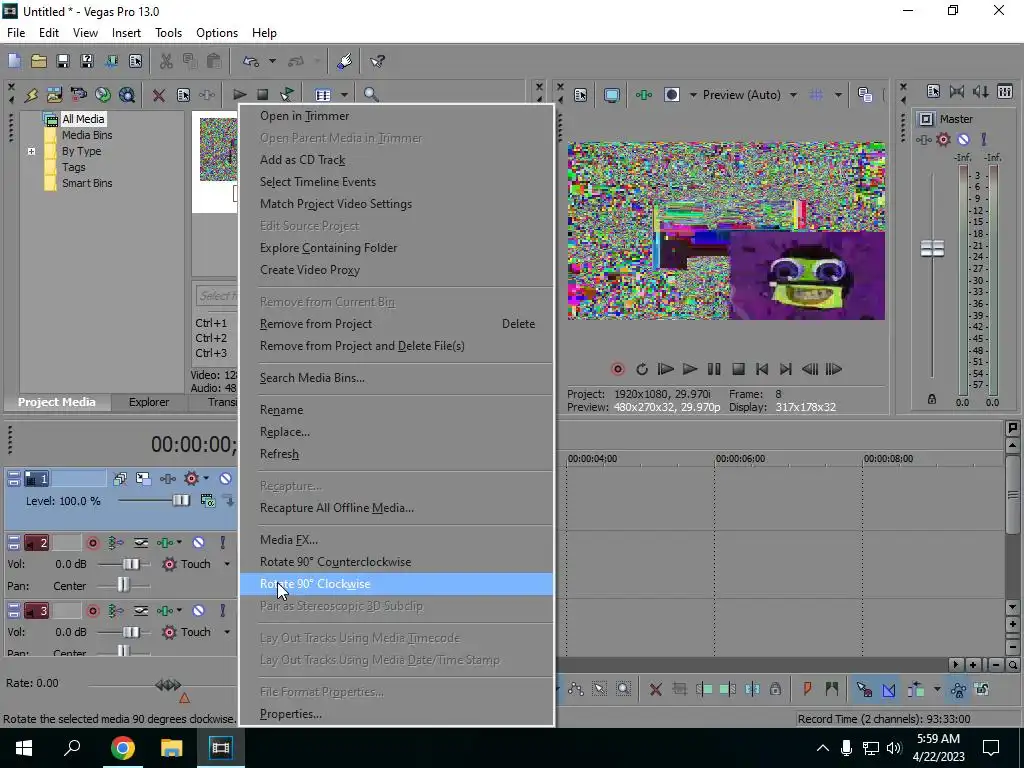Toggle Solo on audio track 2
1024x768 pixels.
223,543
